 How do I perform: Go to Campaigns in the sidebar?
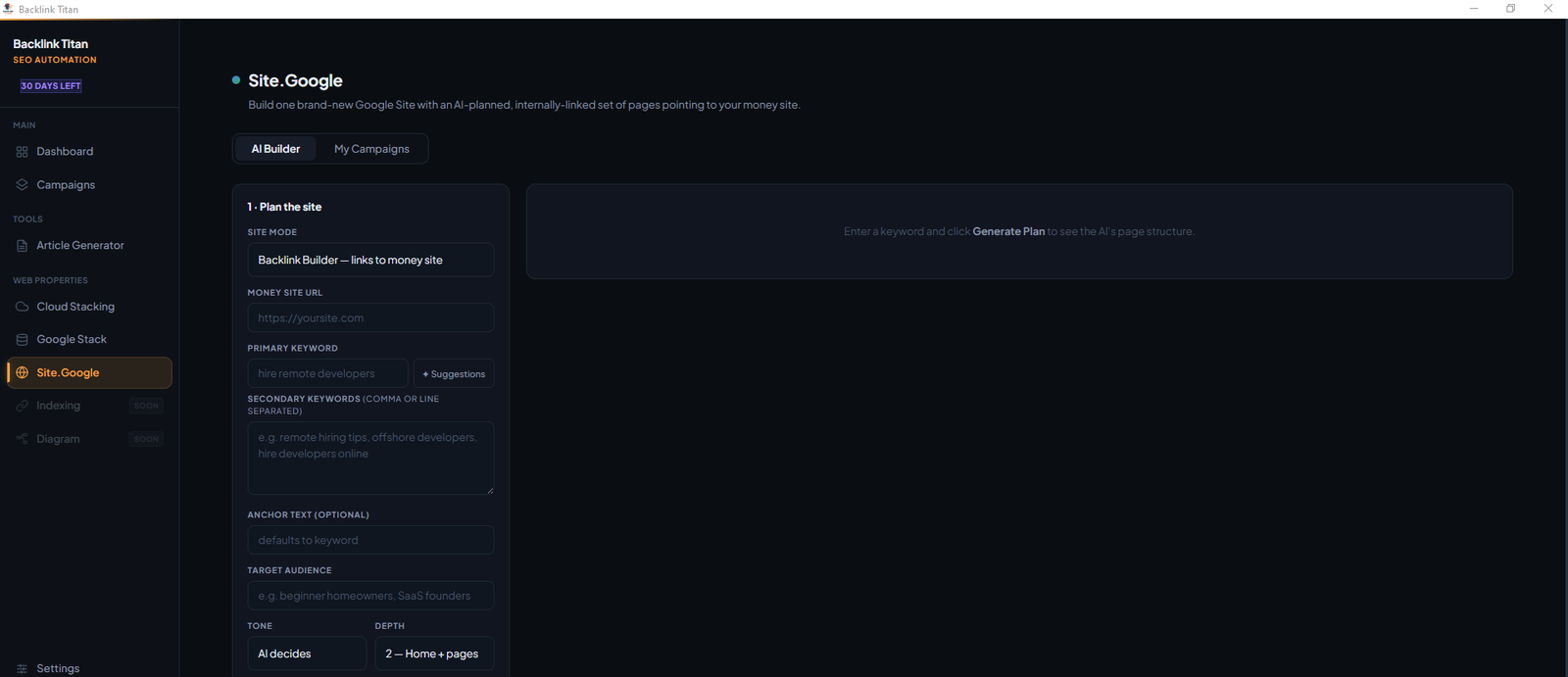point(89,185)
